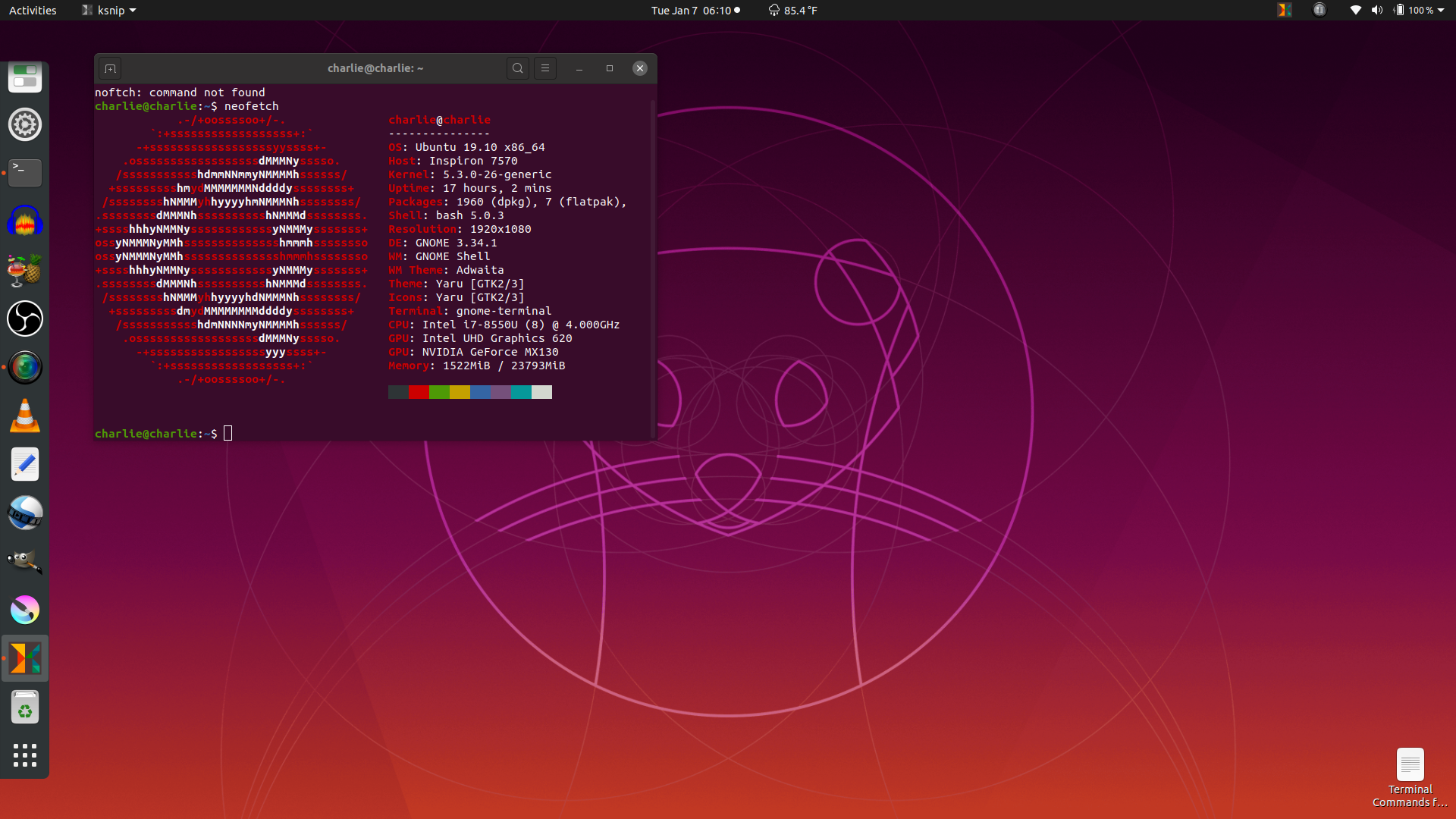
Task: Open Terminal from the dock
Action: coord(25,173)
